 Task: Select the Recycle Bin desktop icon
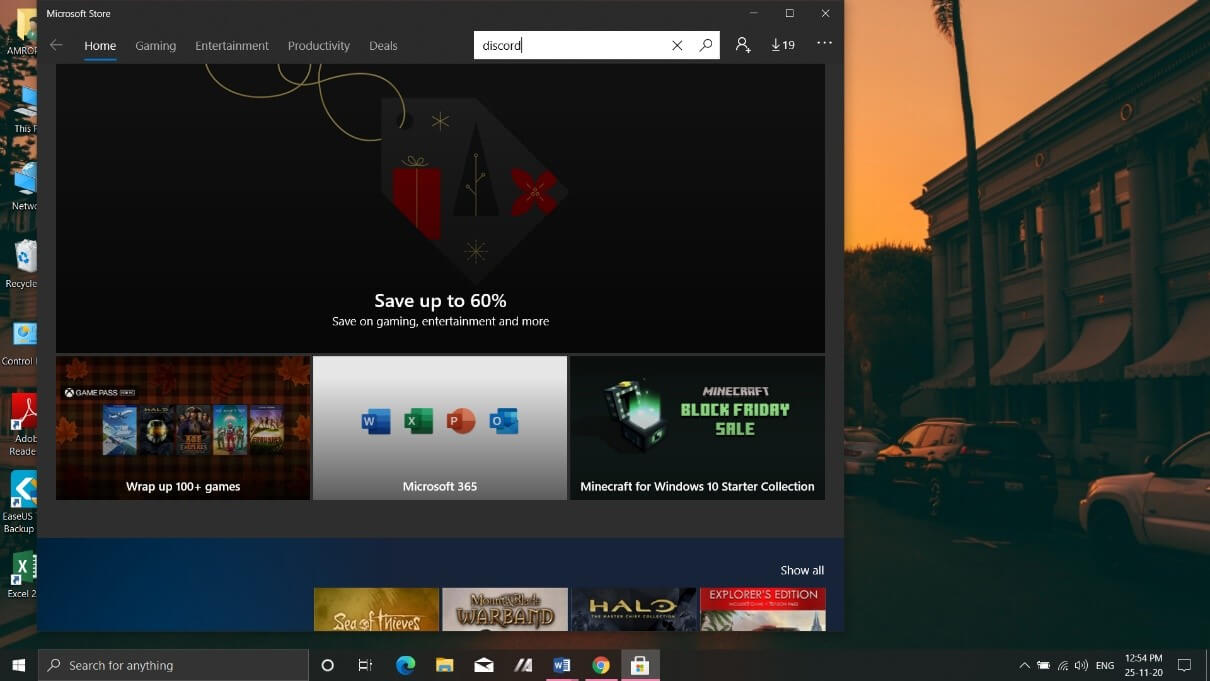click(22, 265)
